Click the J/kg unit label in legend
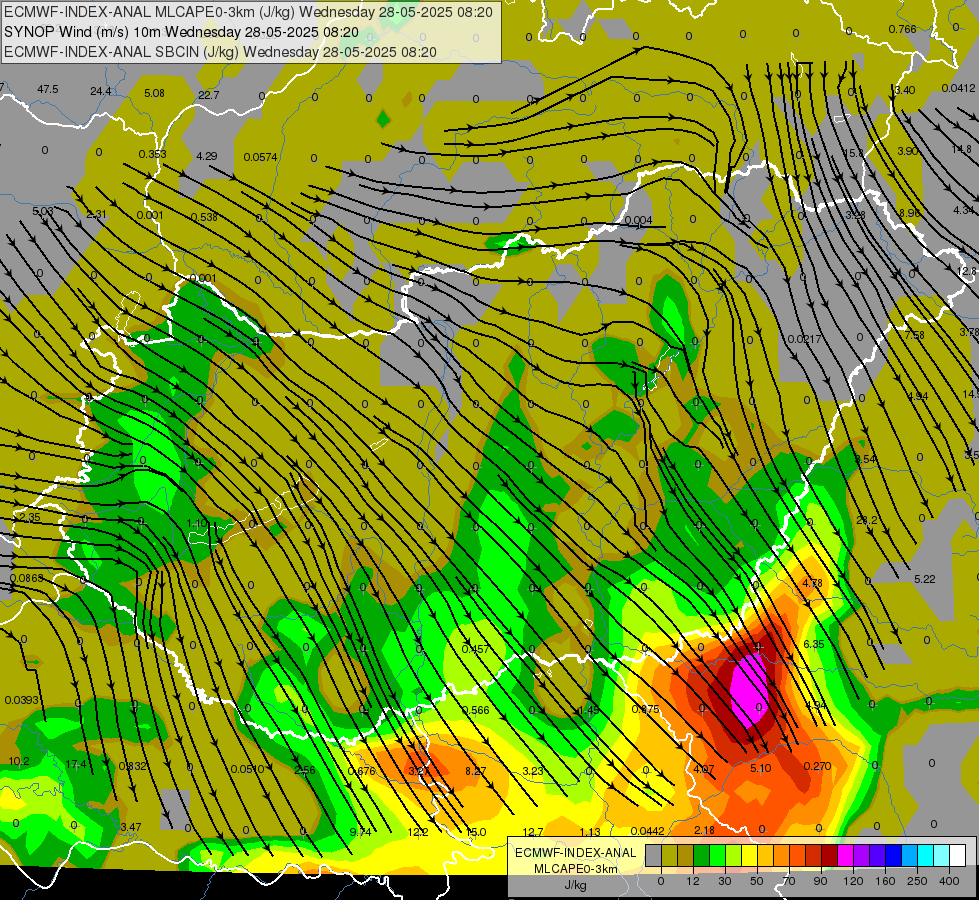Viewport: 979px width, 900px height. (575, 885)
